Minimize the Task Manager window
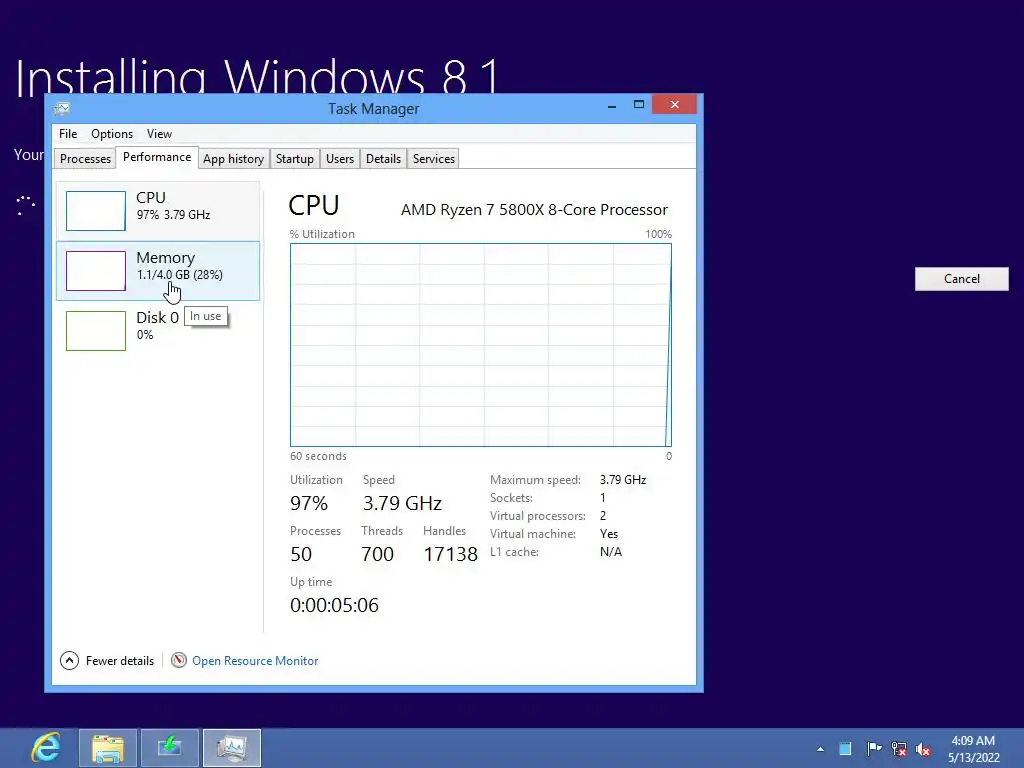 point(612,105)
